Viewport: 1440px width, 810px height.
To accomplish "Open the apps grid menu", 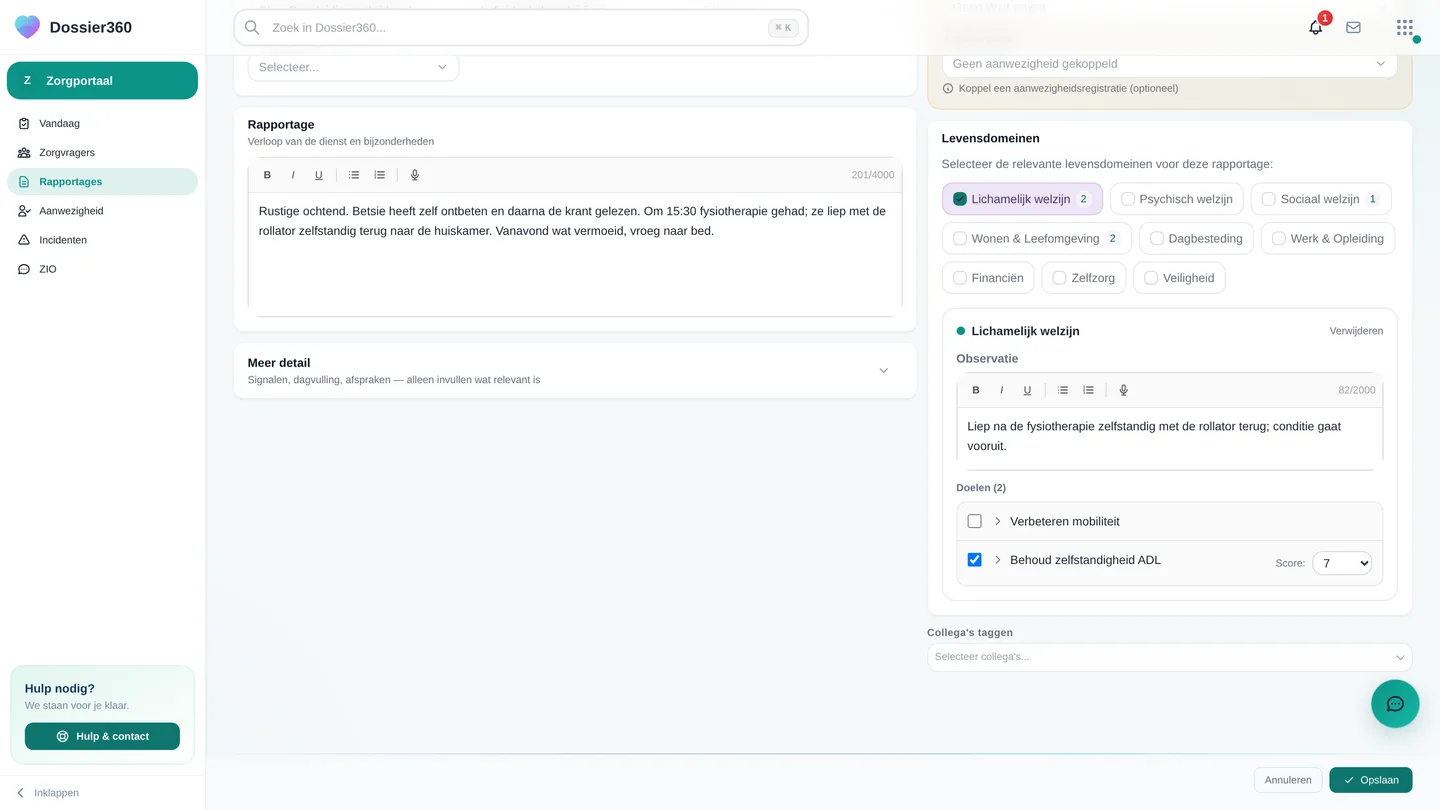I will tap(1405, 27).
